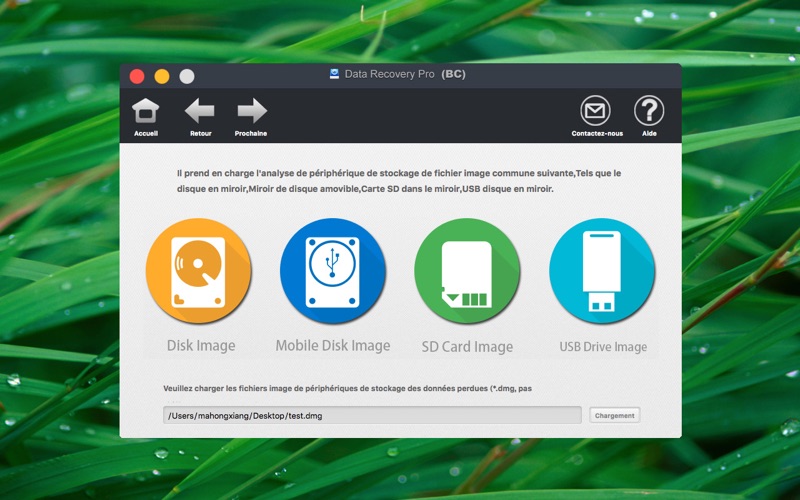Choose the green SD Card Image icon
The height and width of the screenshot is (500, 800).
pyautogui.click(x=467, y=271)
